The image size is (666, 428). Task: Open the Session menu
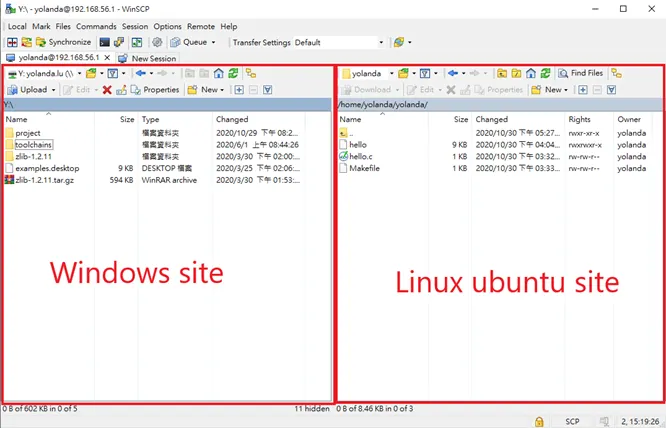tap(135, 26)
